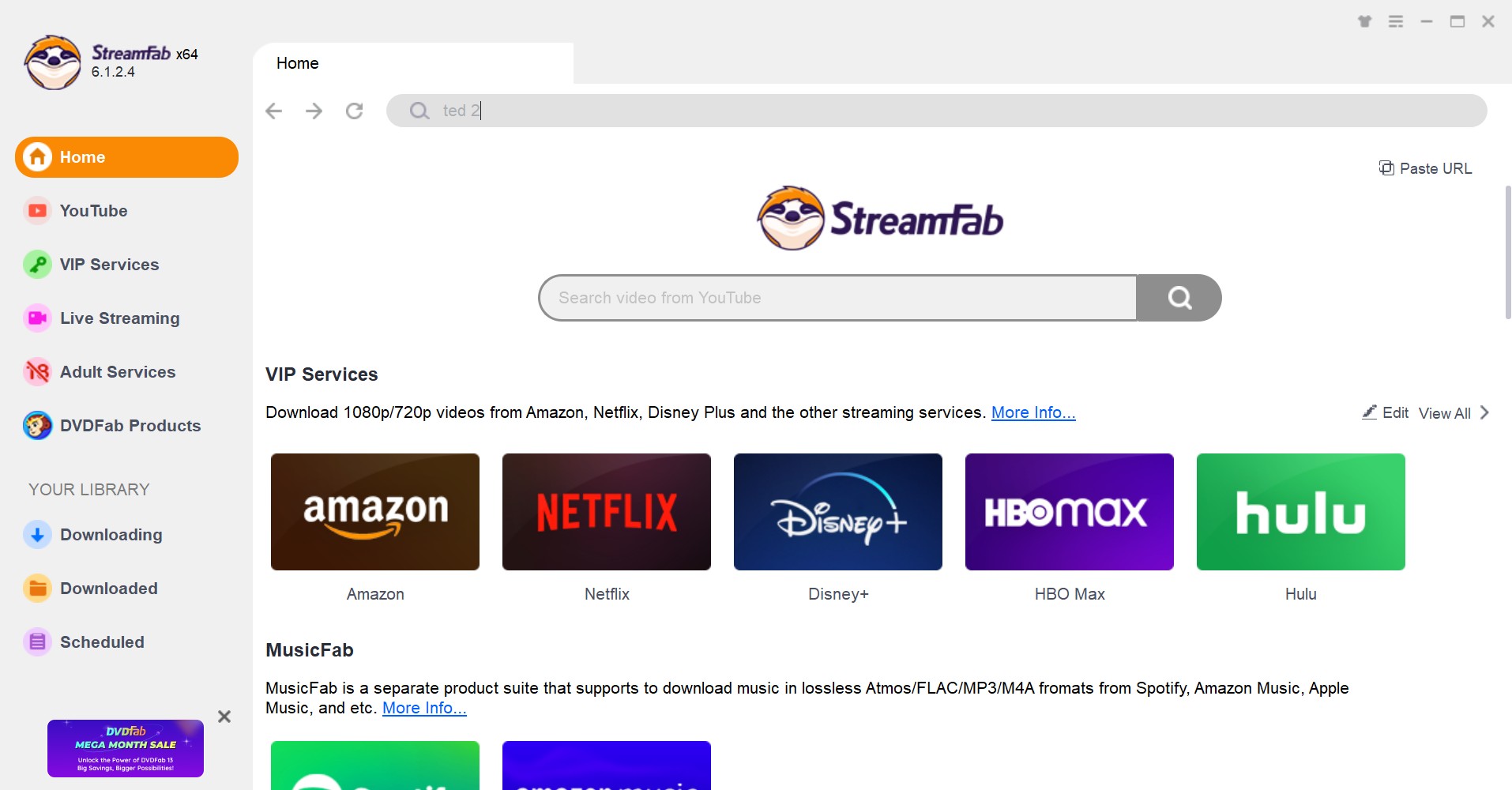Screen dimensions: 1512x790
Task: Click the DVDFab Products mascot icon
Action: click(37, 426)
